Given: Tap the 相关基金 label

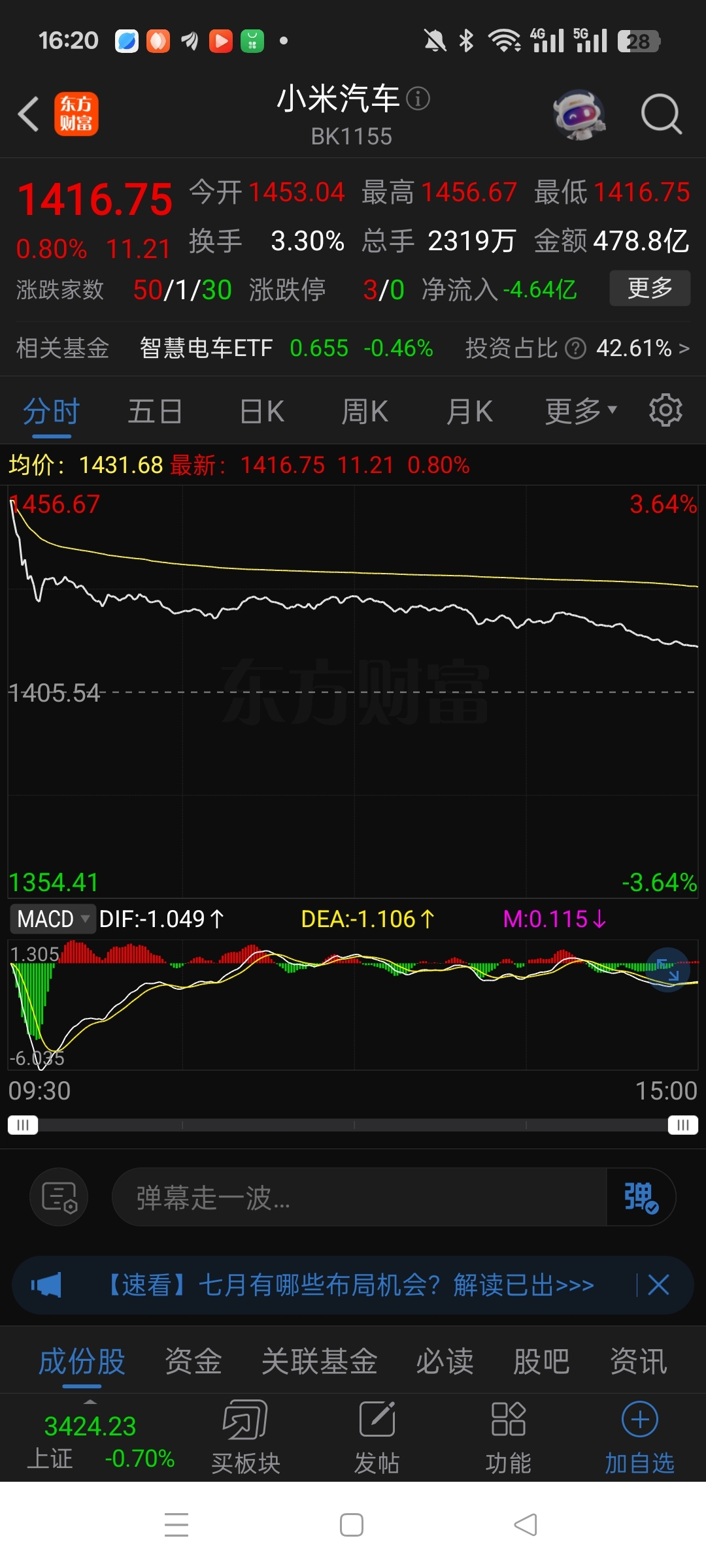Looking at the screenshot, I should (63, 348).
